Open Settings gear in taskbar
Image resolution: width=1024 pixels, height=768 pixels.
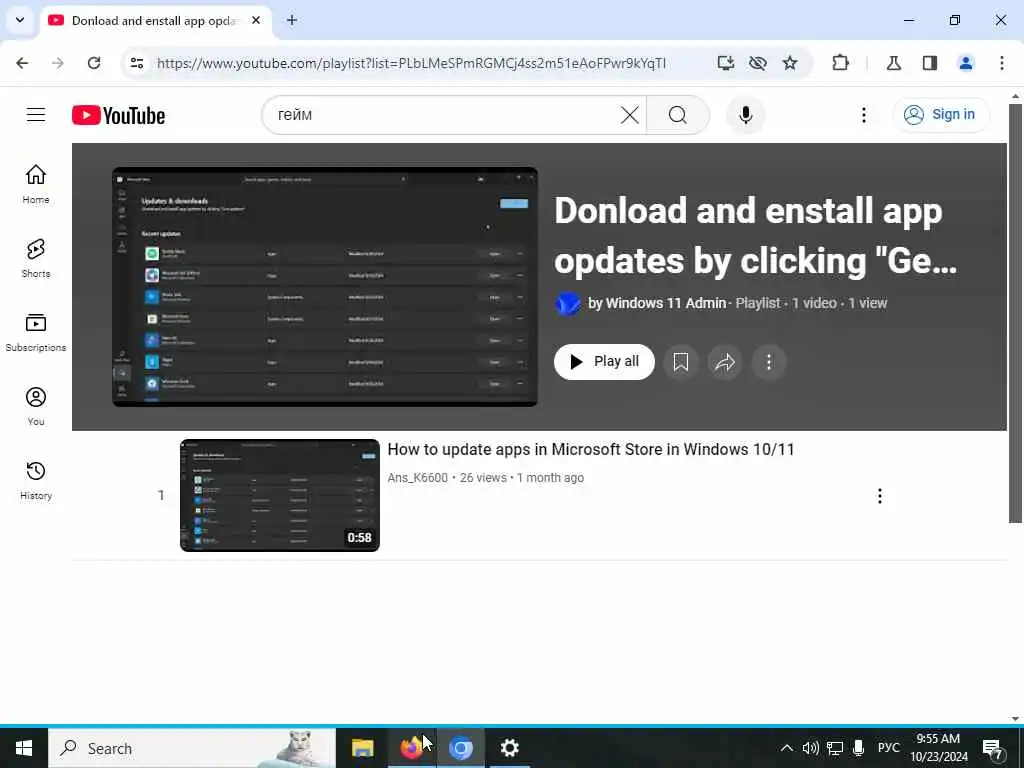(509, 748)
